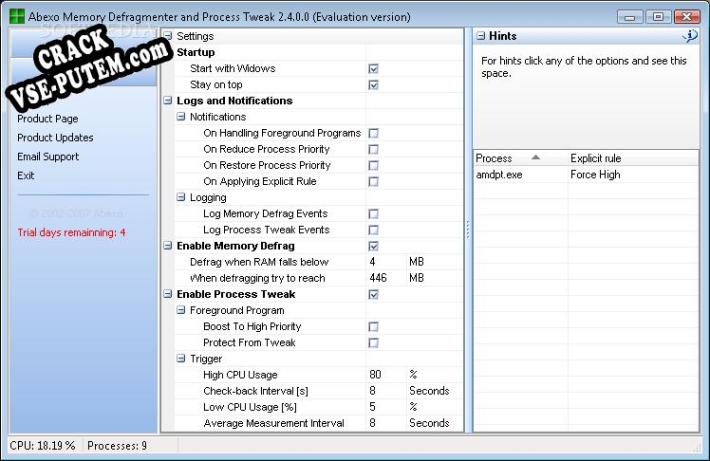The image size is (710, 461).
Task: Edit Defrag when RAM falls below value 4
Action: 386,262
